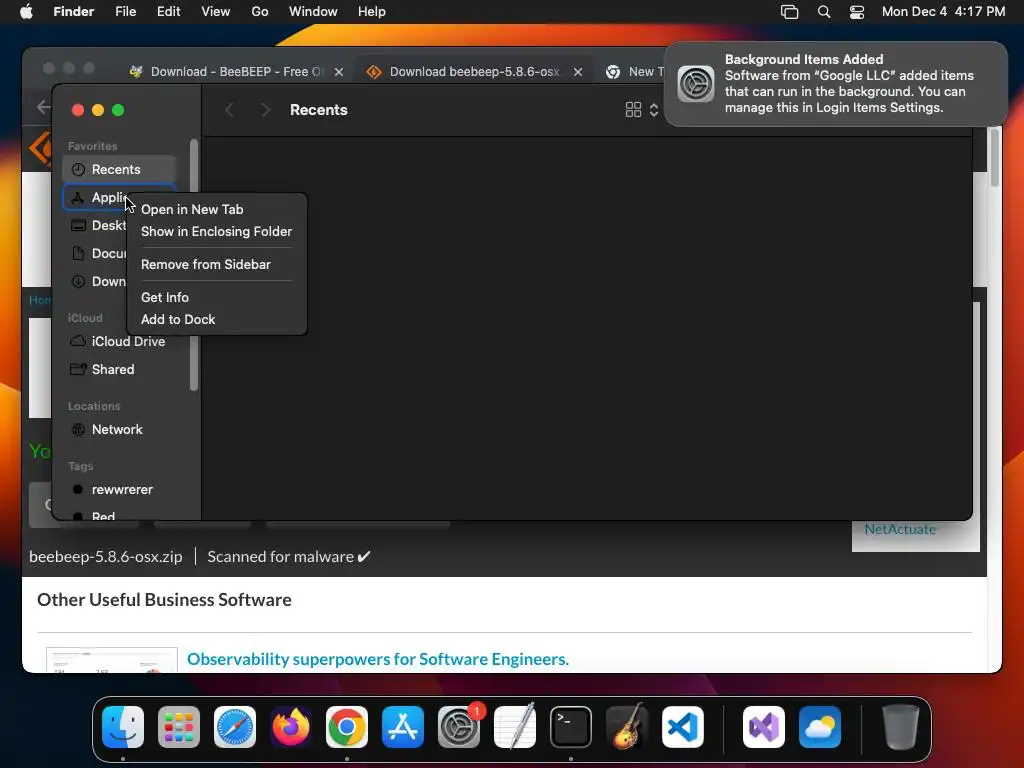
Task: Switch Finder to icon view mode
Action: [633, 110]
